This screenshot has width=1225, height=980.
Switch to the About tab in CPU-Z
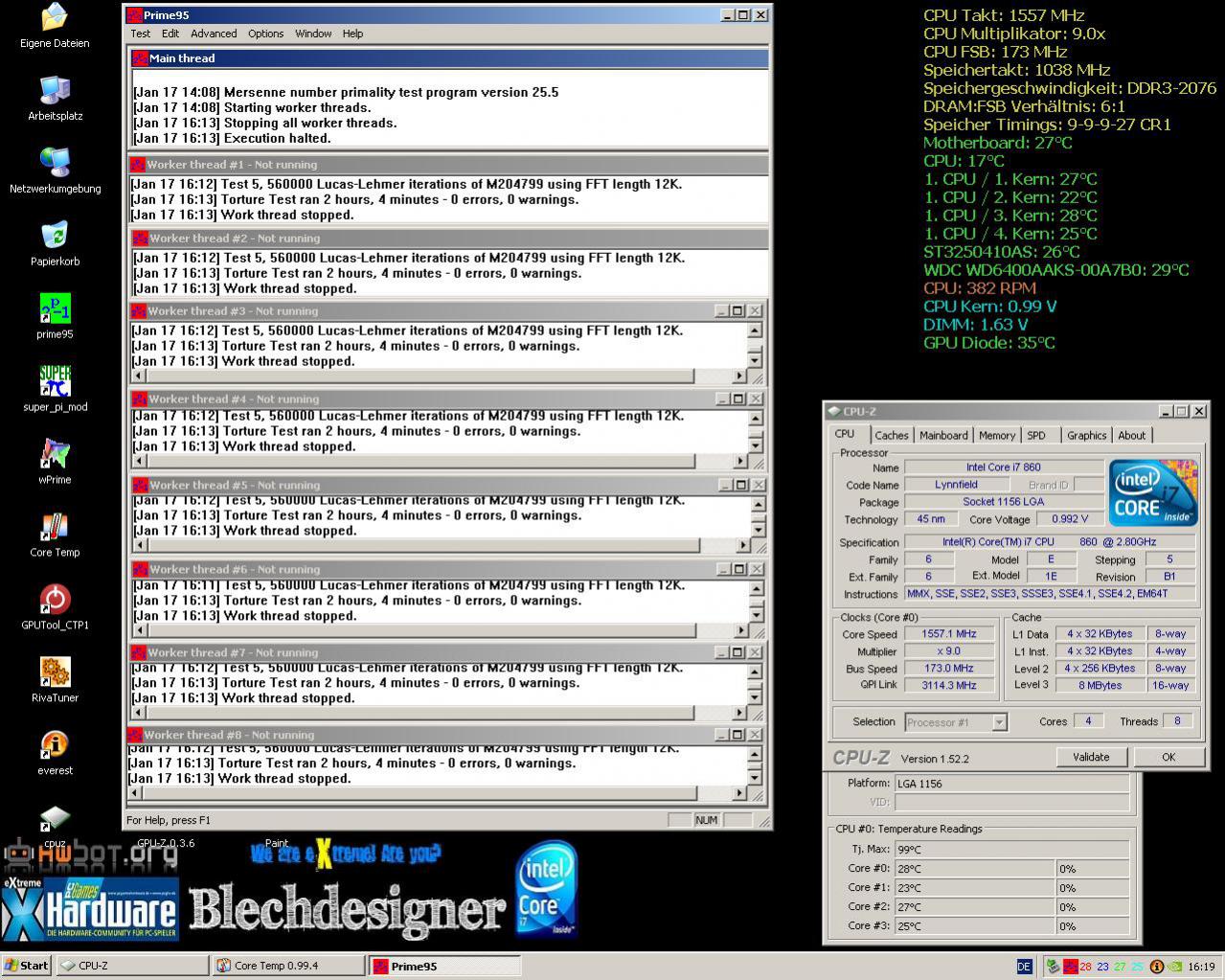[x=1132, y=435]
